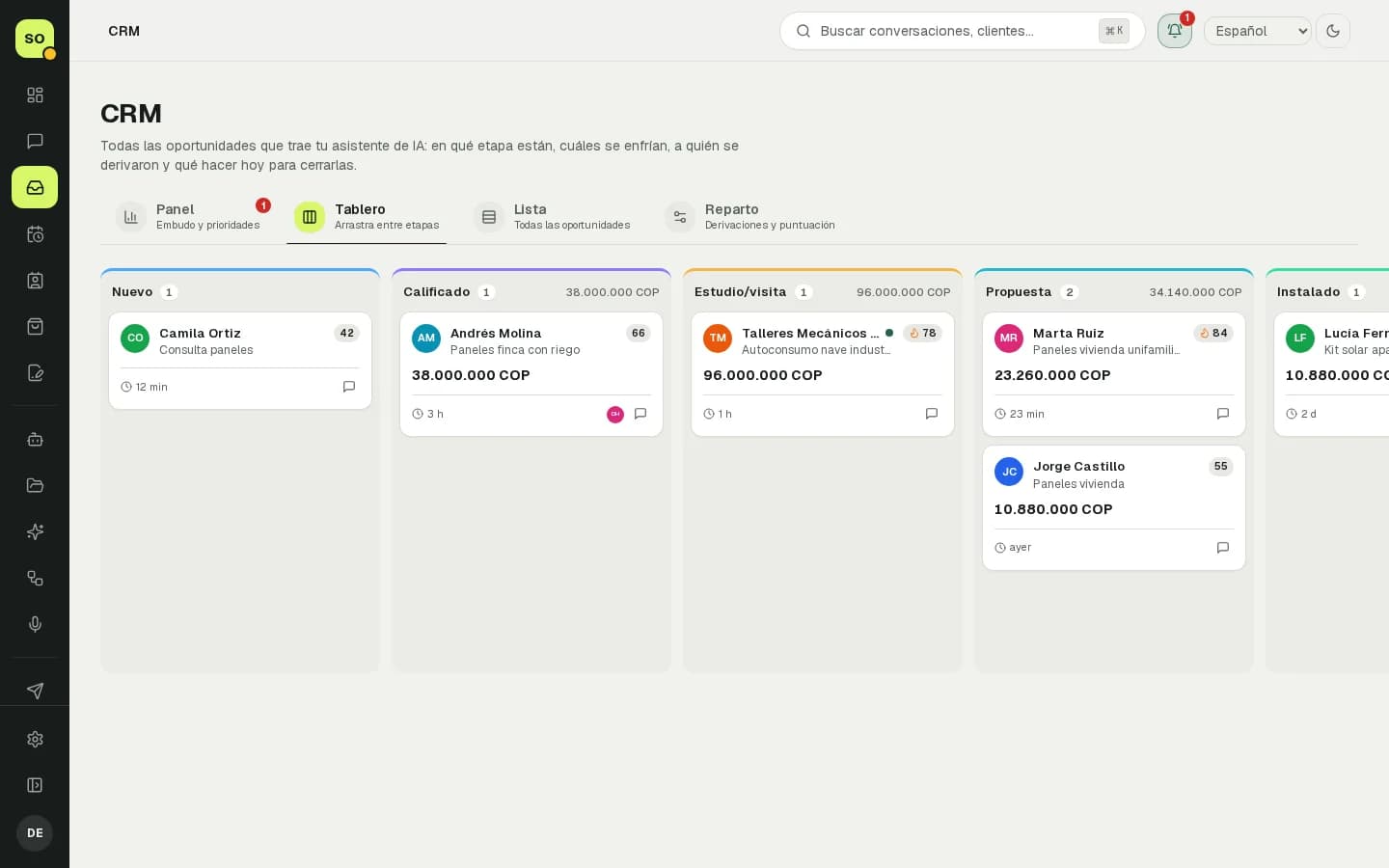The width and height of the screenshot is (1389, 868).
Task: Click the SO workspace logo
Action: [x=35, y=39]
